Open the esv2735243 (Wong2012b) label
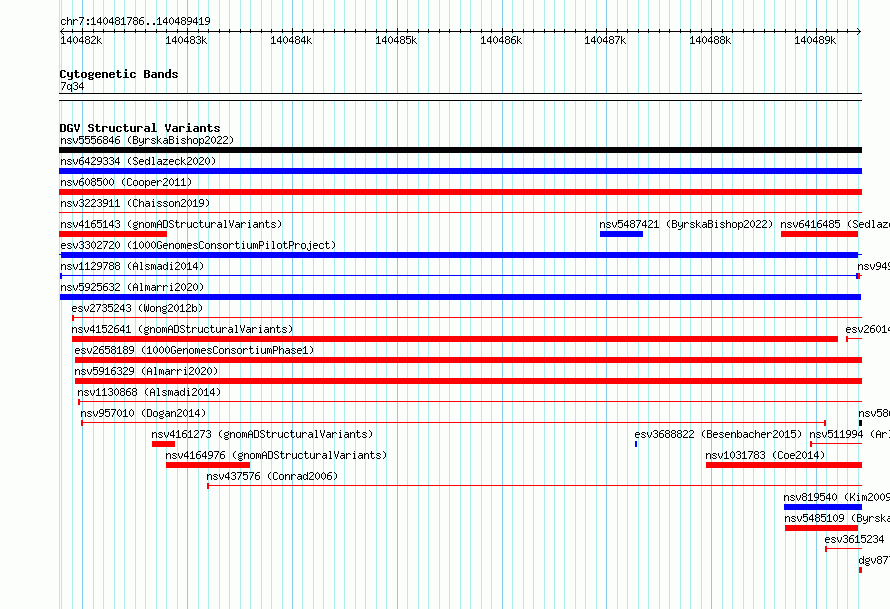This screenshot has width=890, height=609. [137, 308]
